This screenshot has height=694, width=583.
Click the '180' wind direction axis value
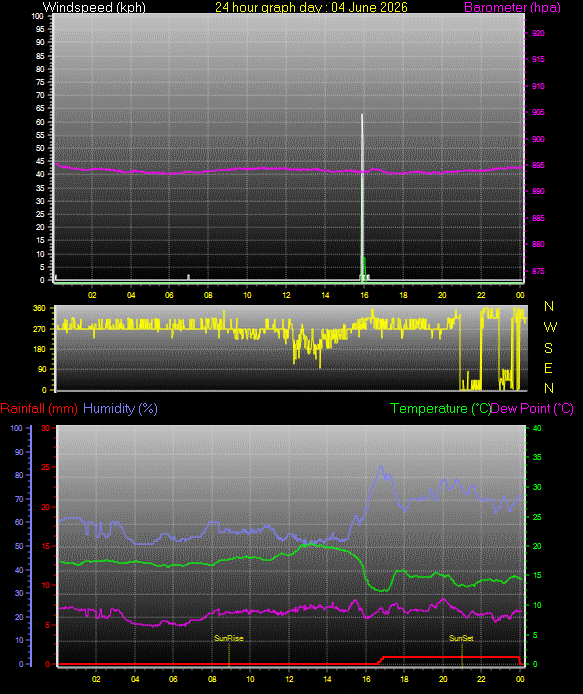[39, 349]
